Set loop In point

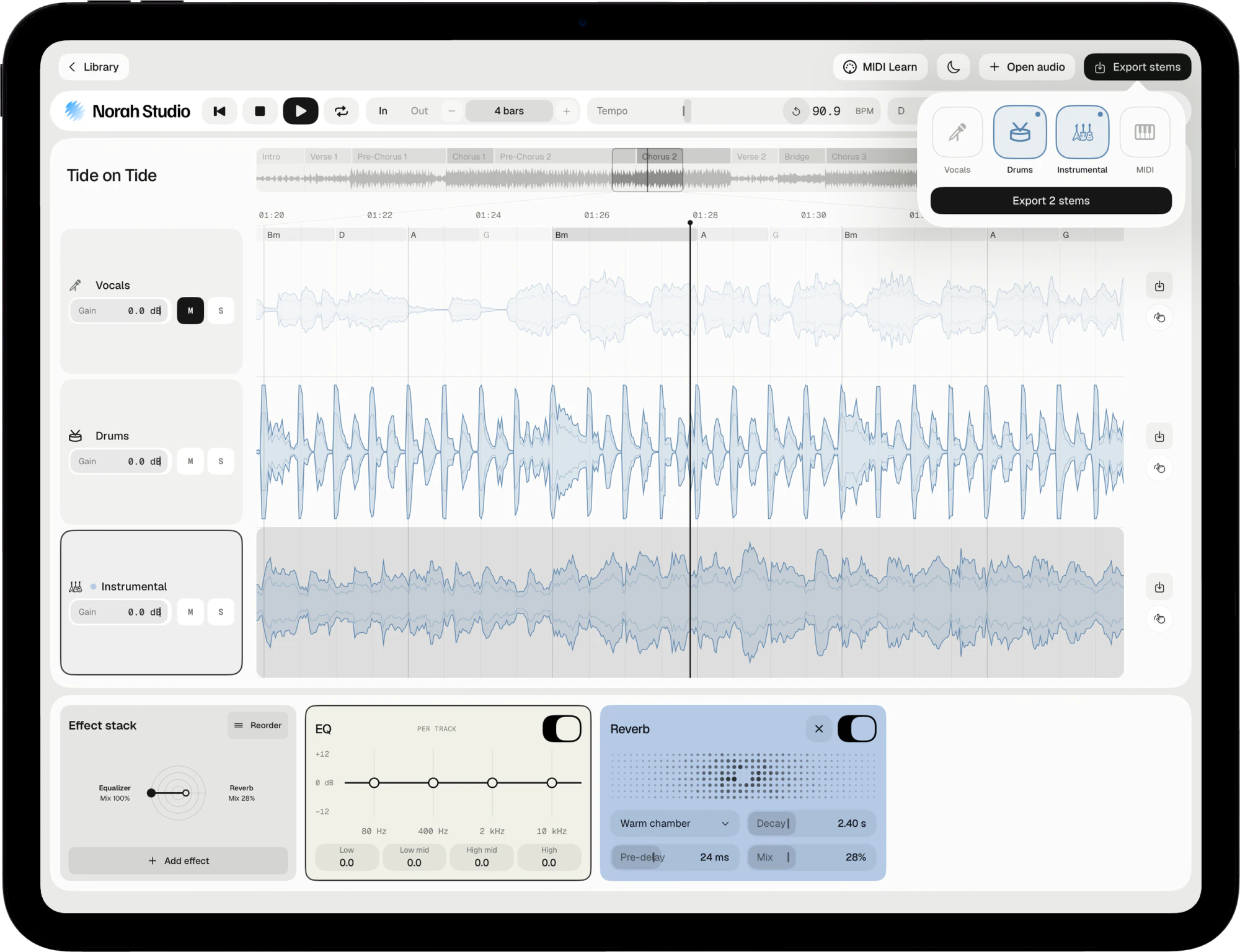coord(383,111)
